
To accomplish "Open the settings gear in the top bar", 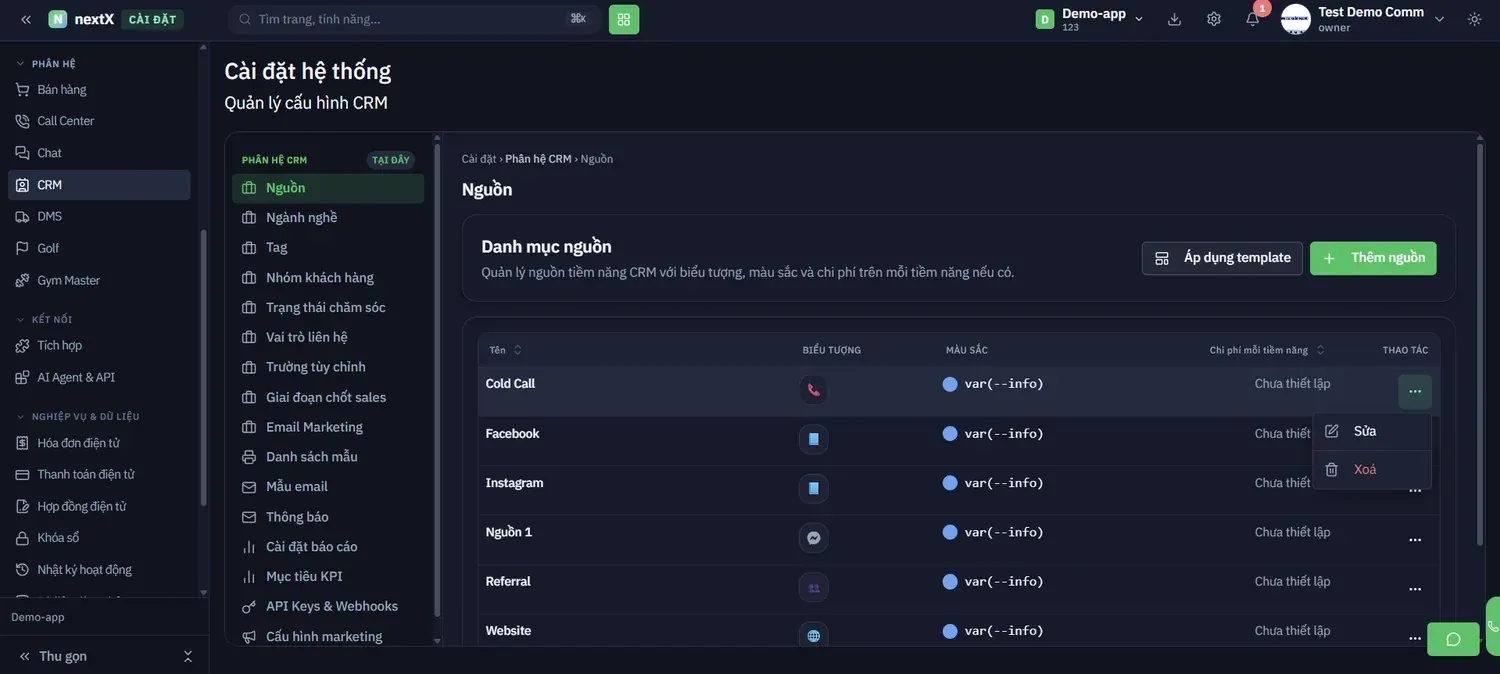I will [1214, 19].
